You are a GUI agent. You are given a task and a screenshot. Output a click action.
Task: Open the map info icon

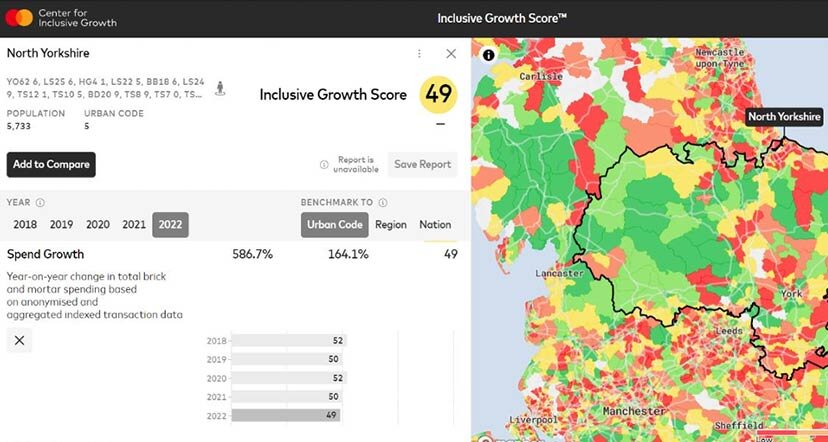click(489, 55)
